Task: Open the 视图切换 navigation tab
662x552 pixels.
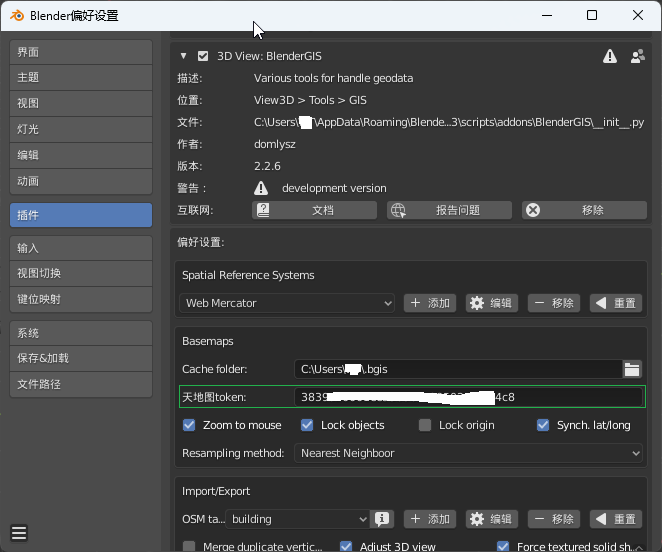Action: tap(81, 274)
